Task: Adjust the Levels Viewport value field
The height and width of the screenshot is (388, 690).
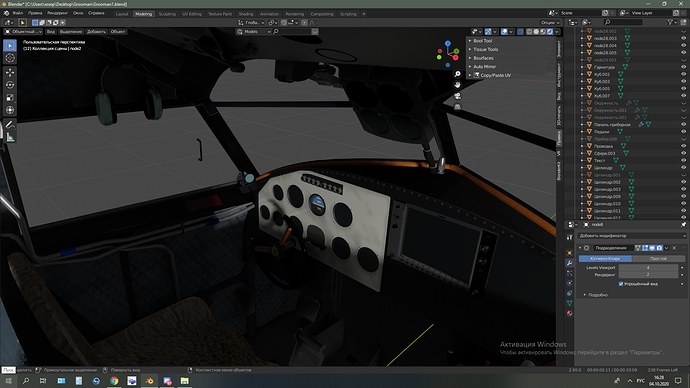Action: [648, 267]
